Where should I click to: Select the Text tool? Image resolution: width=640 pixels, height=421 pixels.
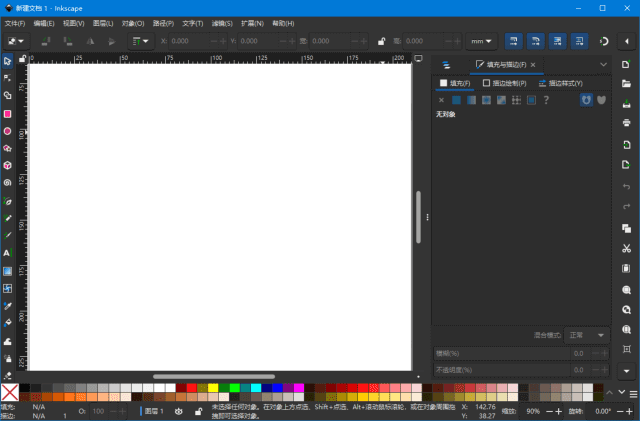pos(7,253)
